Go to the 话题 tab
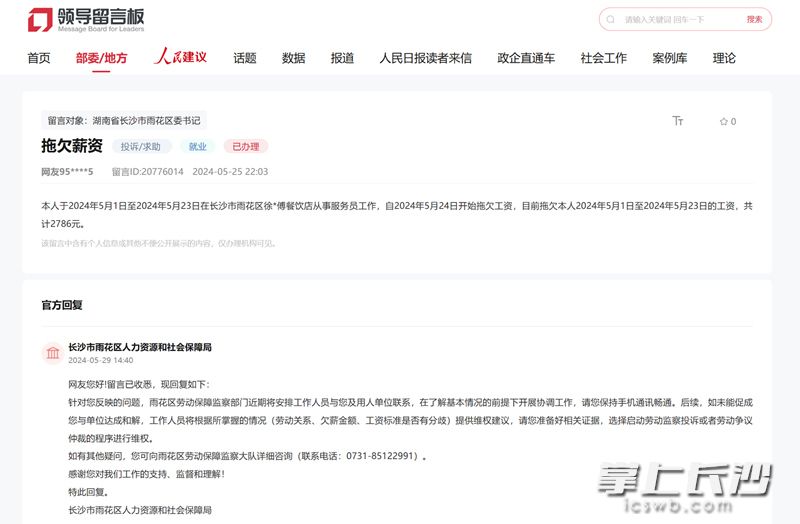This screenshot has width=800, height=524. (x=245, y=58)
